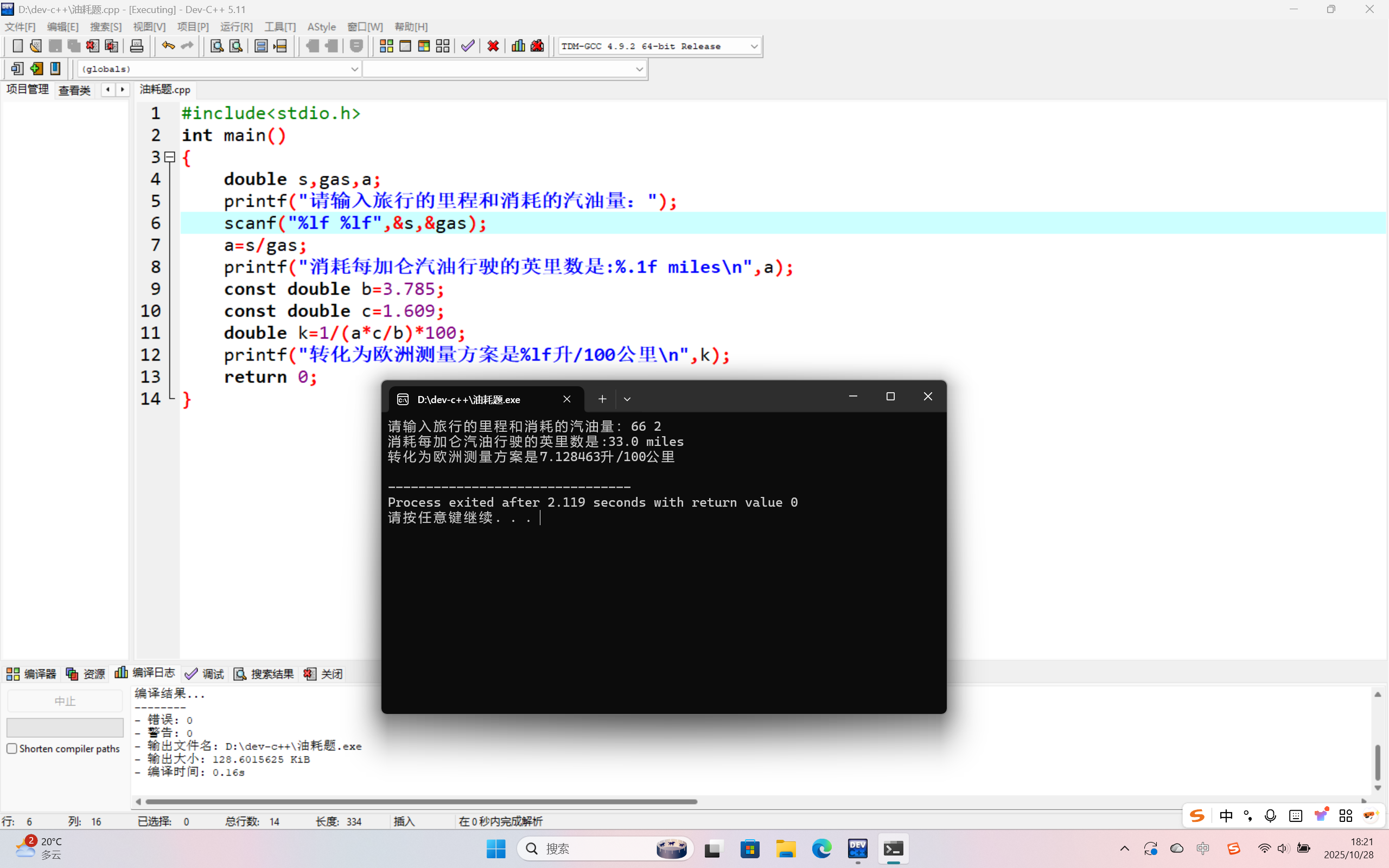This screenshot has height=868, width=1389.
Task: Enable Shorten compiler paths checkbox
Action: 11,749
